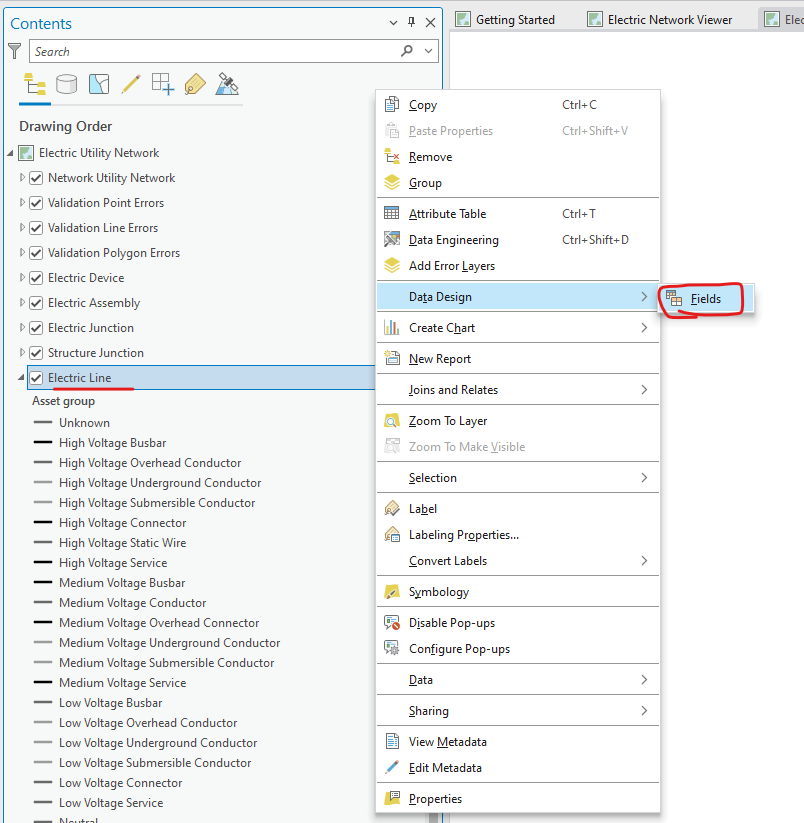Select the Medium Voltage Conductor line symbol
This screenshot has width=804, height=823.
pos(42,603)
